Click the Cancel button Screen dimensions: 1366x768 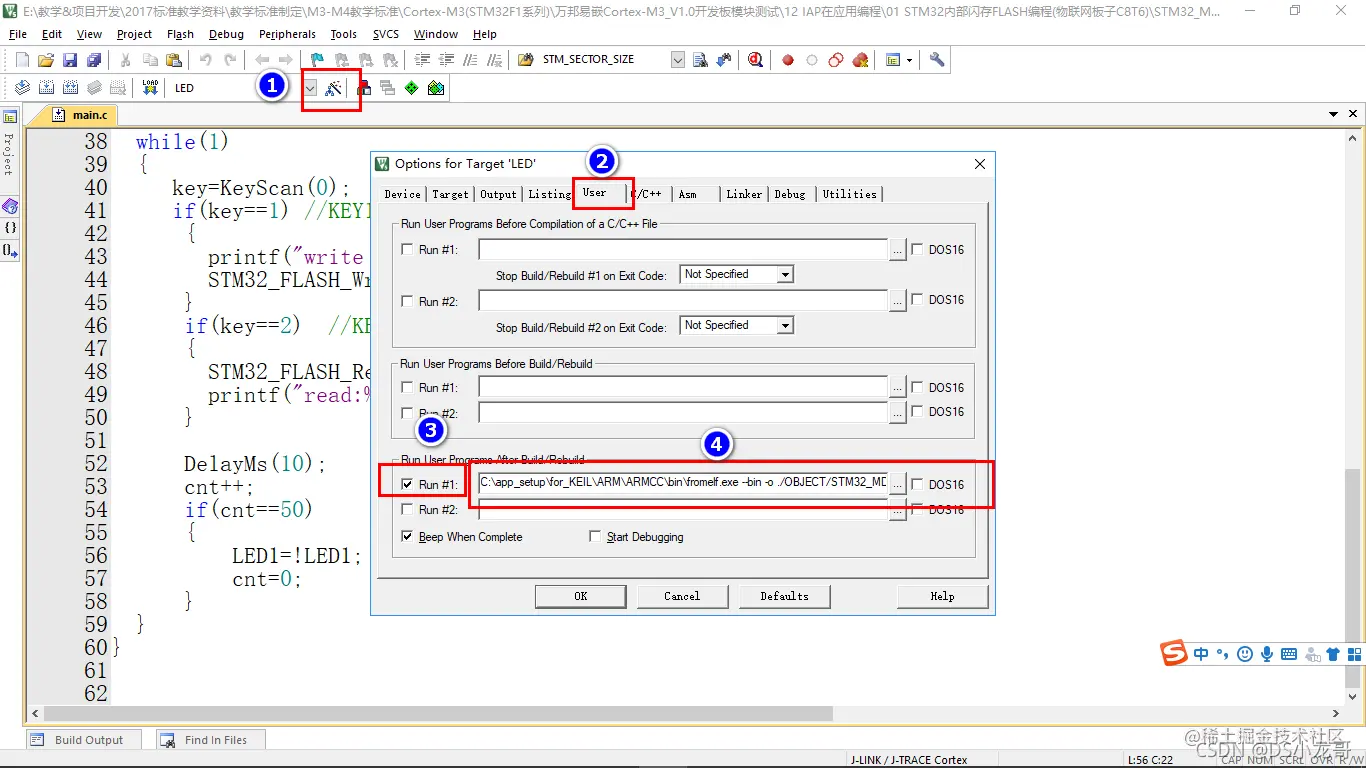point(682,596)
